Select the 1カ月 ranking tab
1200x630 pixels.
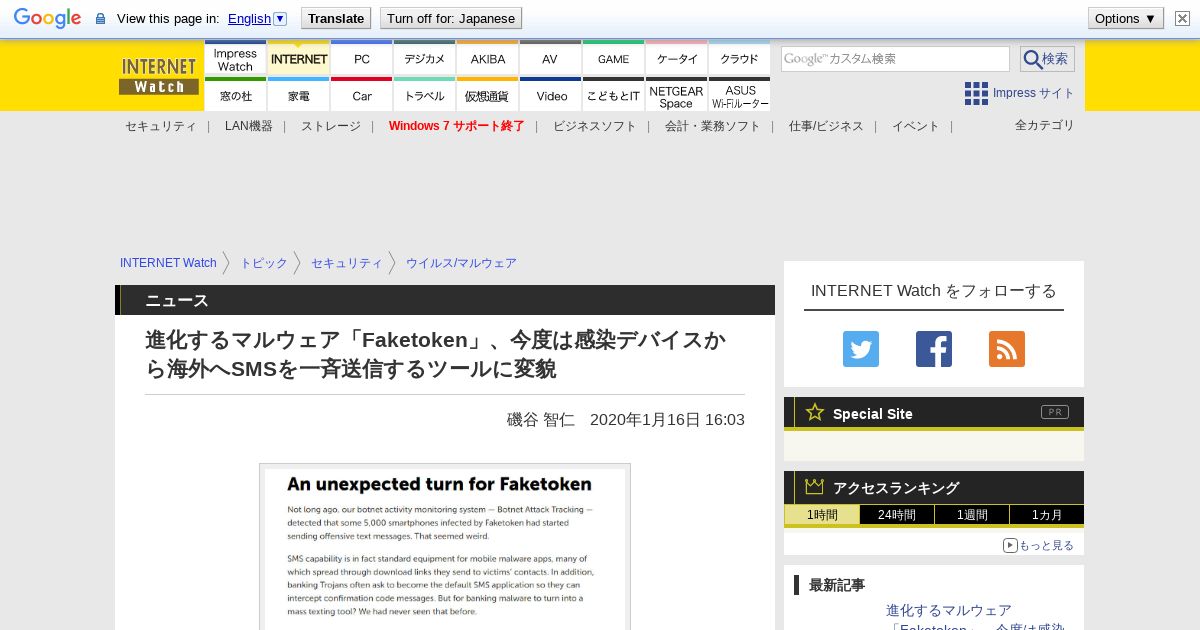coord(1047,515)
